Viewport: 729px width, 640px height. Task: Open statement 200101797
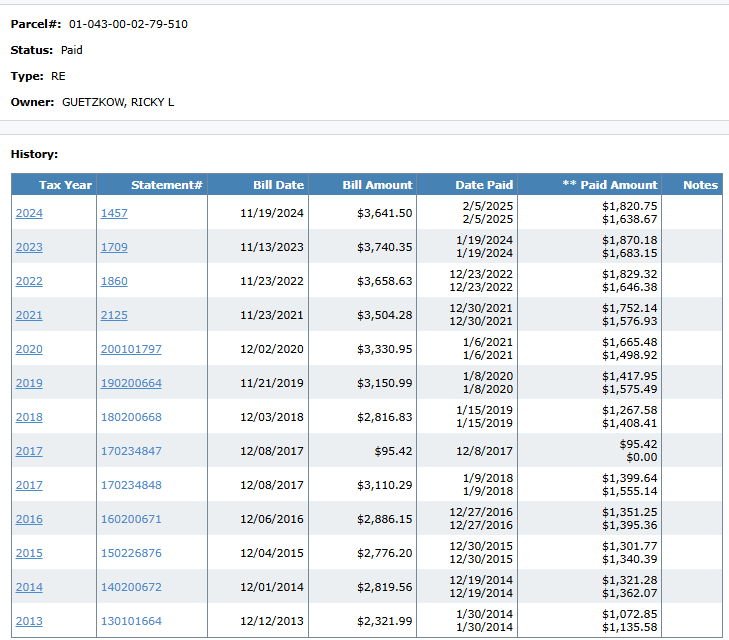pyautogui.click(x=131, y=349)
